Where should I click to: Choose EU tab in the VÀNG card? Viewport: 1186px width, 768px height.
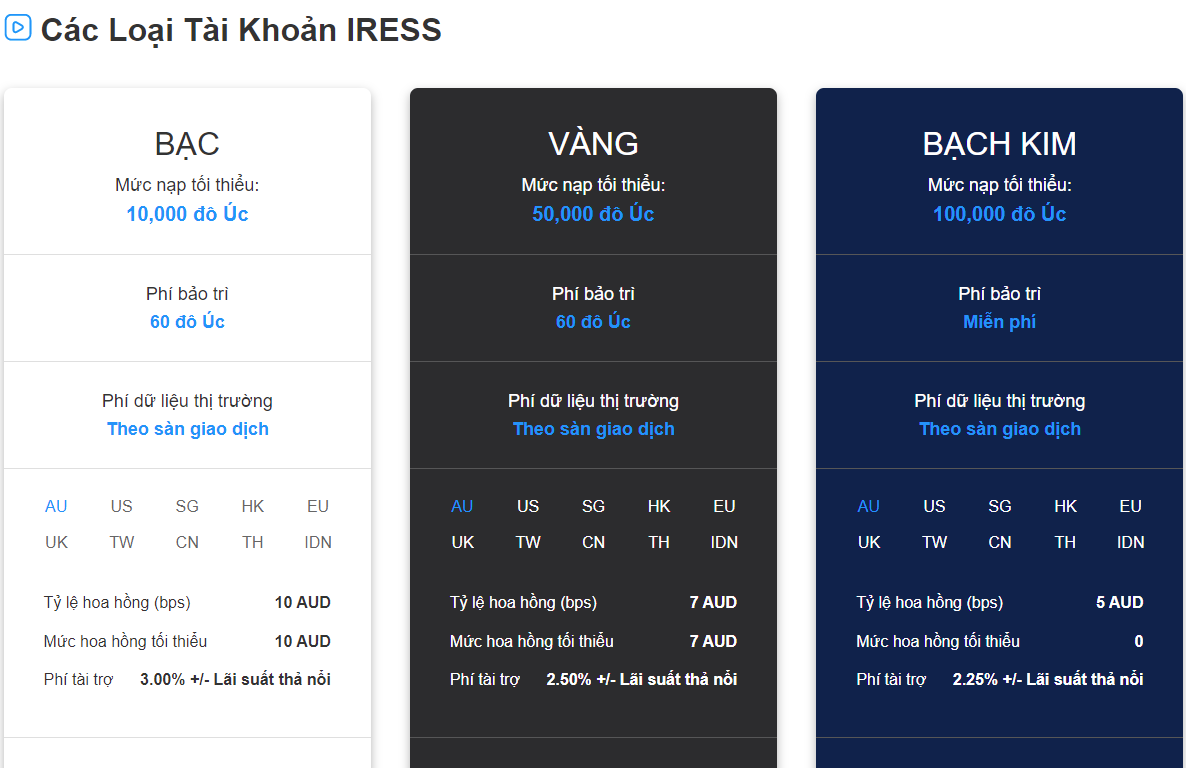point(725,506)
